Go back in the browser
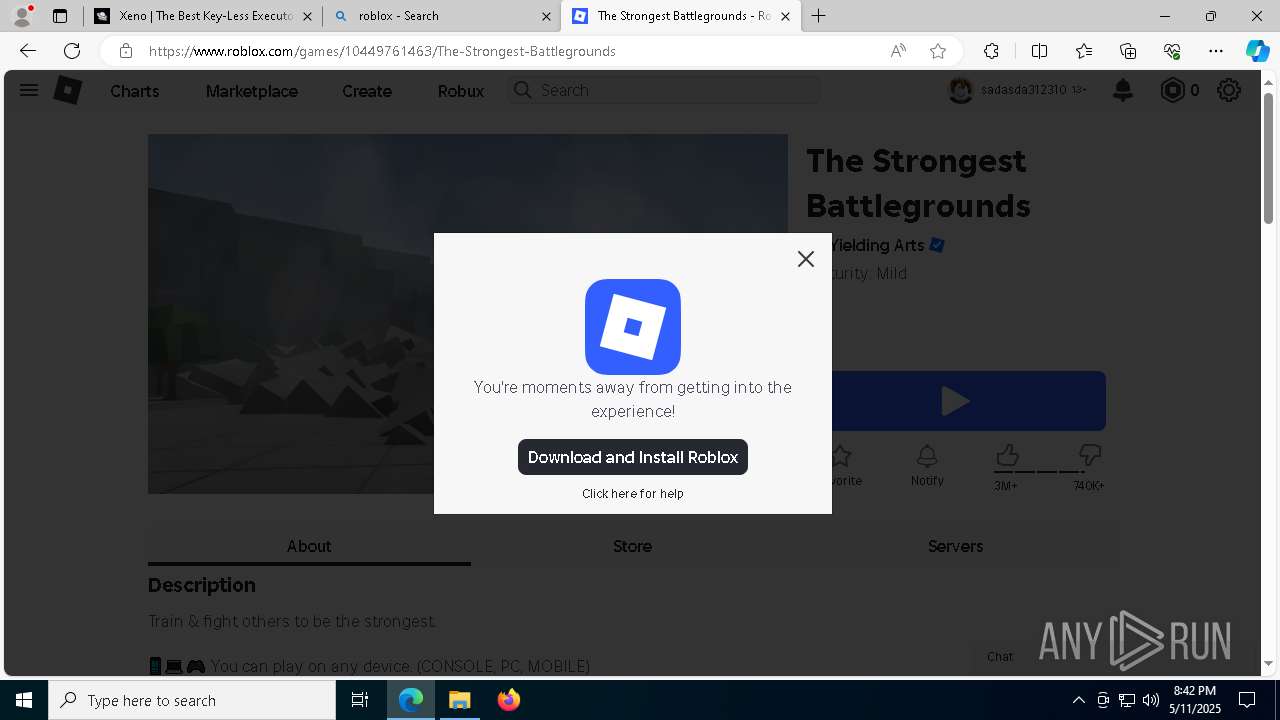 click(x=28, y=51)
